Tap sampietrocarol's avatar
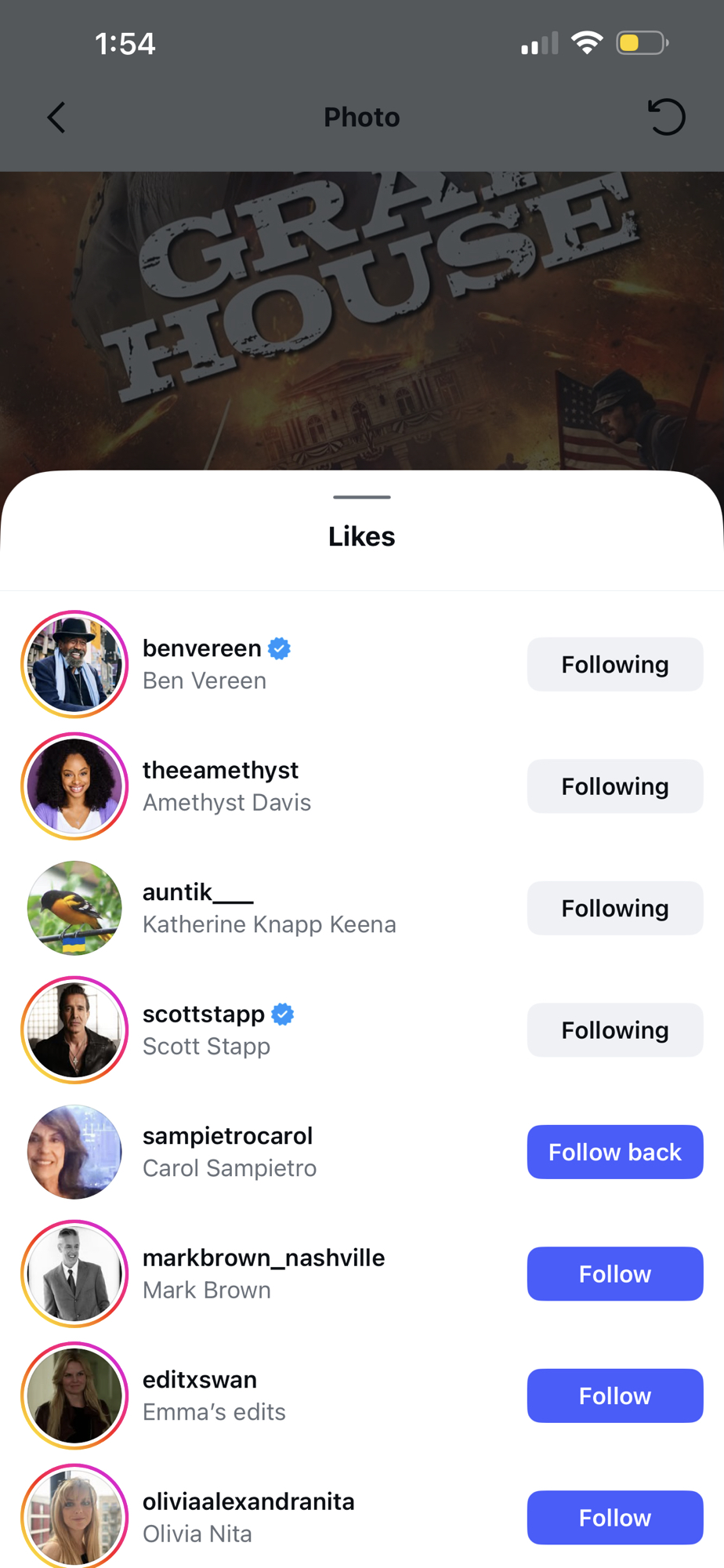This screenshot has width=724, height=1568. (74, 1152)
